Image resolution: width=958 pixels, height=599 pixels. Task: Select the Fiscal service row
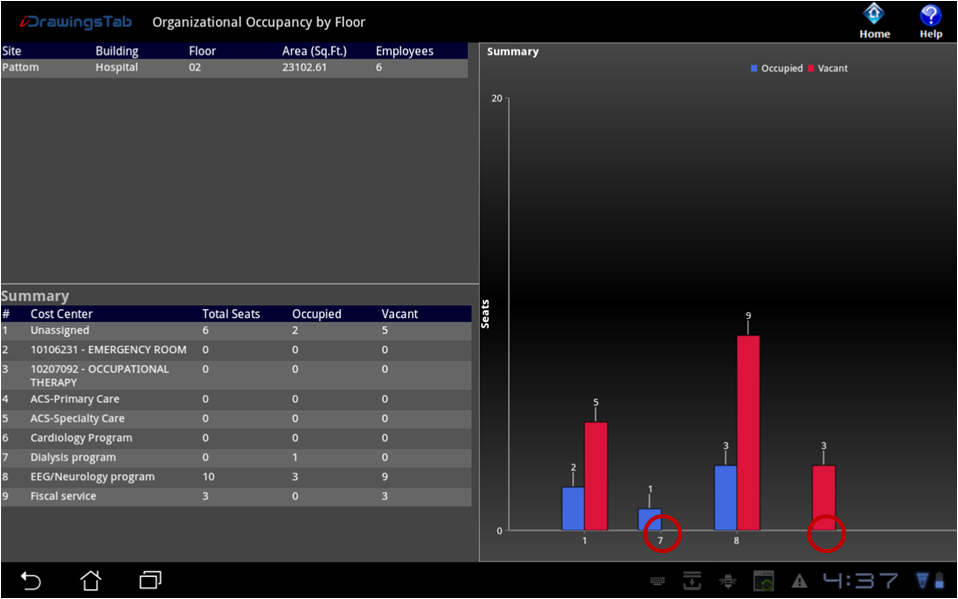point(236,497)
